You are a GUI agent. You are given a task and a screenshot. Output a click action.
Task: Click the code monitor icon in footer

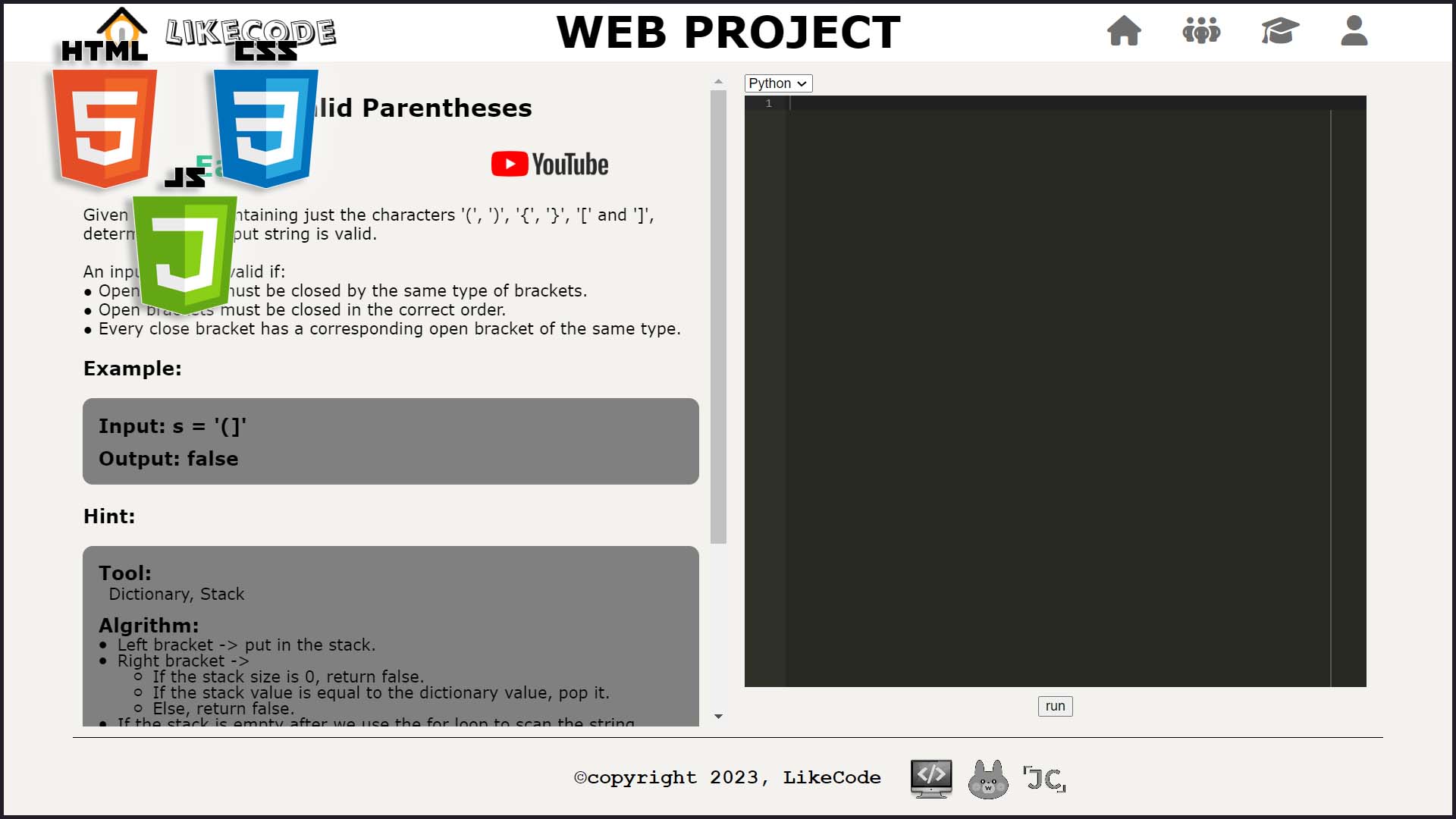click(931, 778)
